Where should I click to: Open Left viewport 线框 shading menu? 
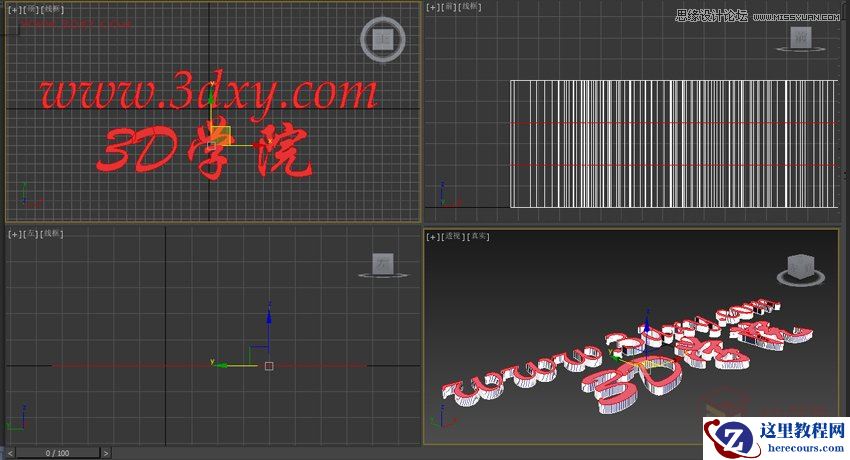pyautogui.click(x=53, y=234)
